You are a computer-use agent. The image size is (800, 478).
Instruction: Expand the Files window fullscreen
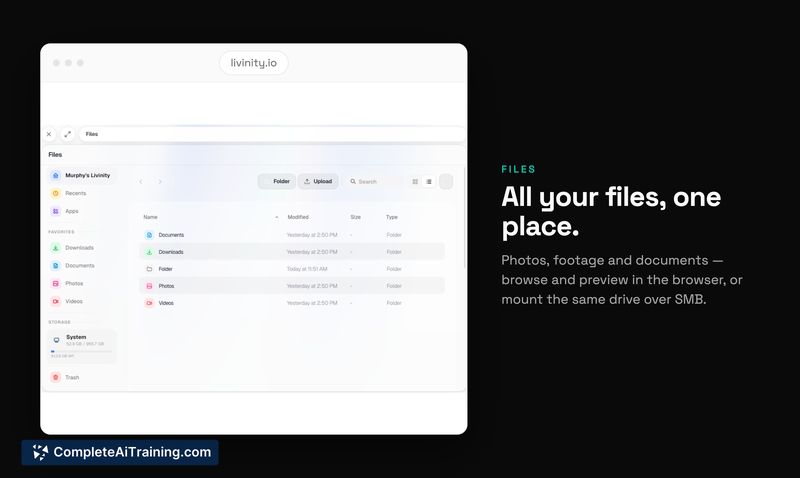[67, 134]
